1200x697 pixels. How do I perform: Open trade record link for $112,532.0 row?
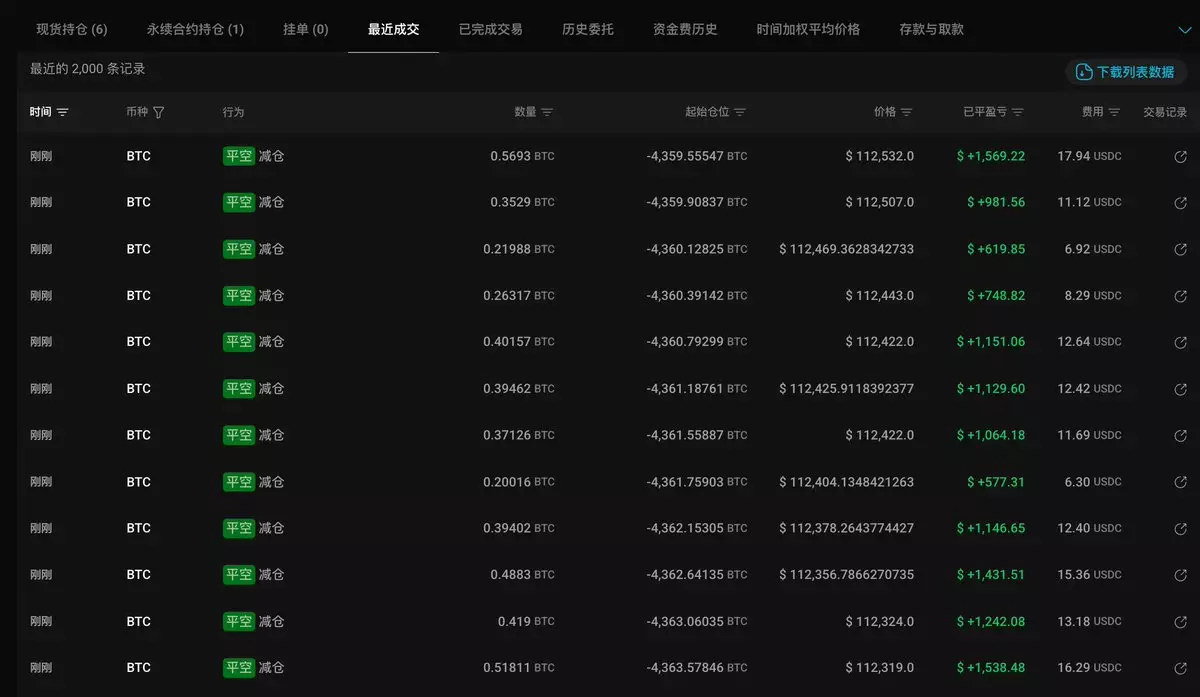tap(1180, 157)
